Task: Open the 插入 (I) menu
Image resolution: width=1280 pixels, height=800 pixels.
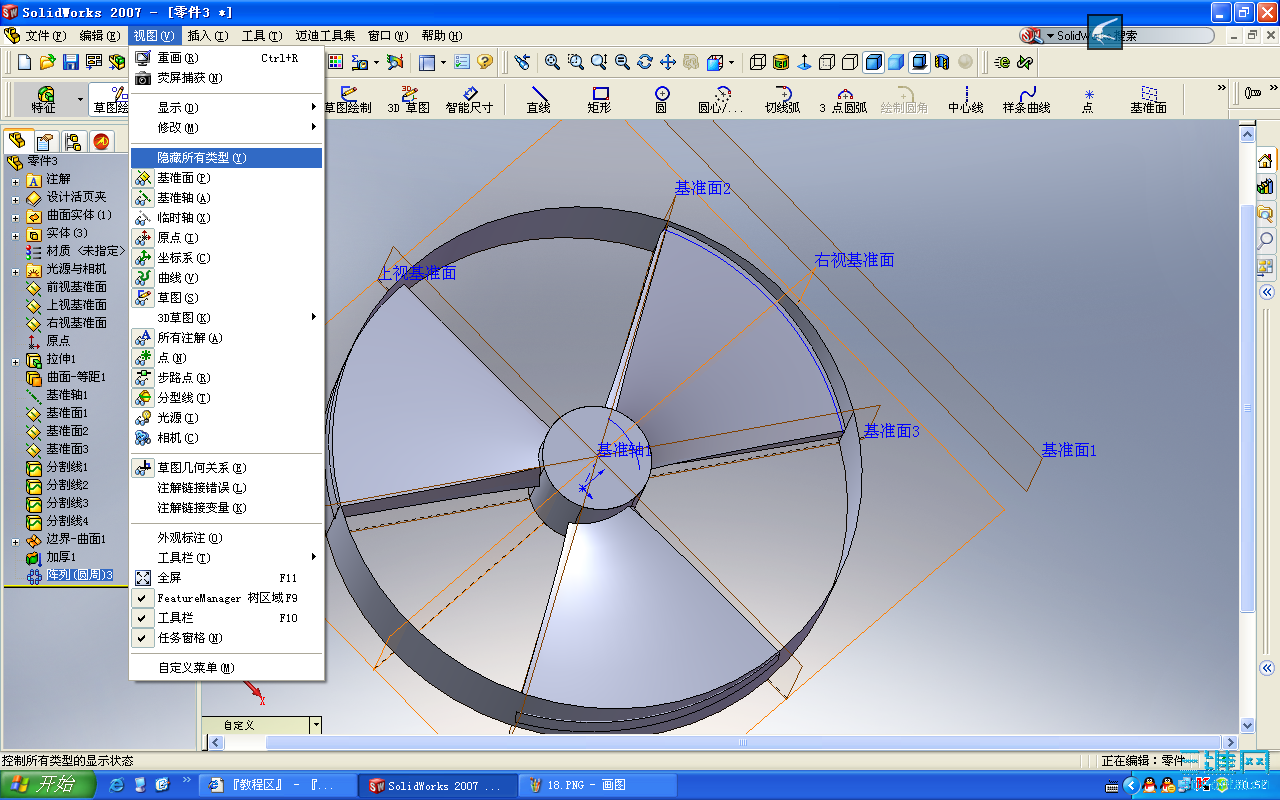Action: [207, 36]
